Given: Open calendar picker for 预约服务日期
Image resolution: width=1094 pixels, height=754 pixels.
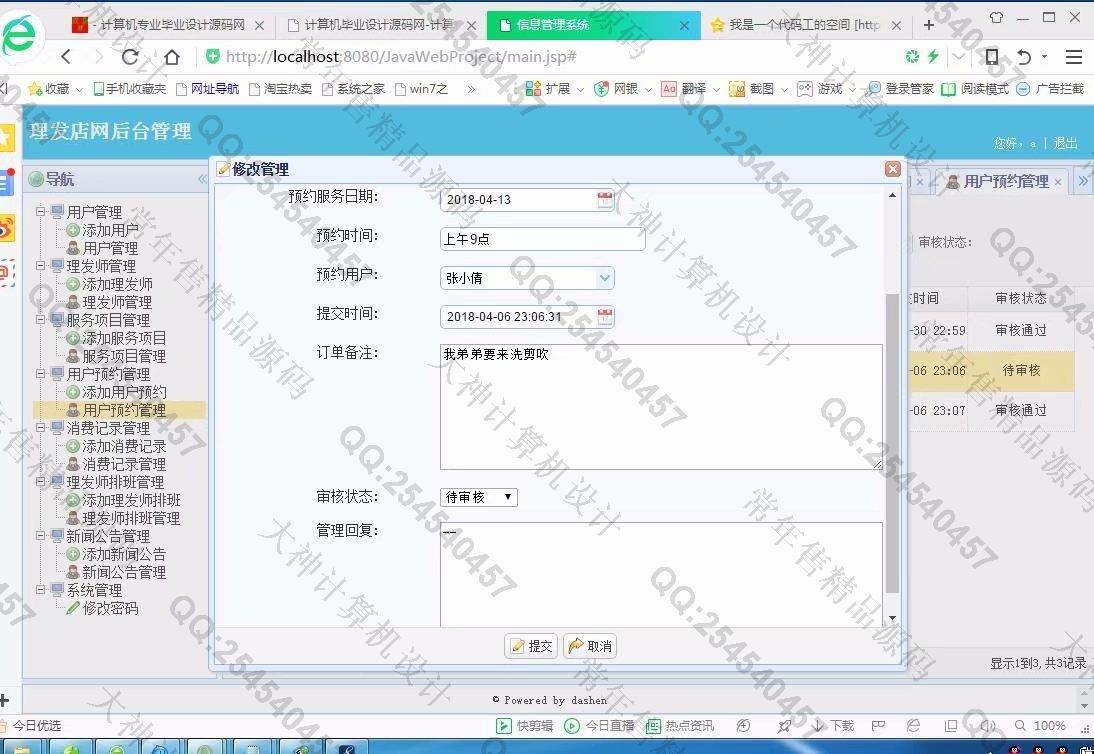Looking at the screenshot, I should pyautogui.click(x=605, y=199).
